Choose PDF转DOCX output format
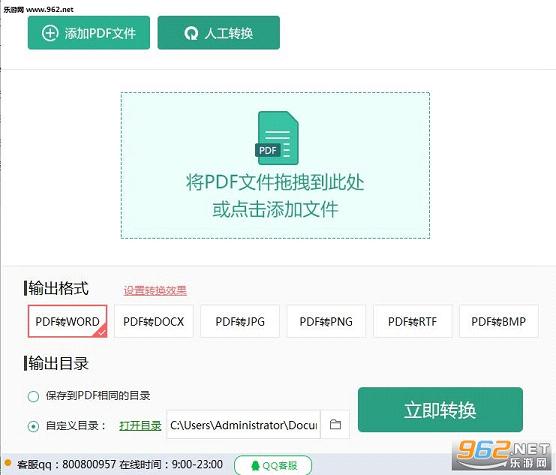Screen dimensions: 556x475 point(154,321)
